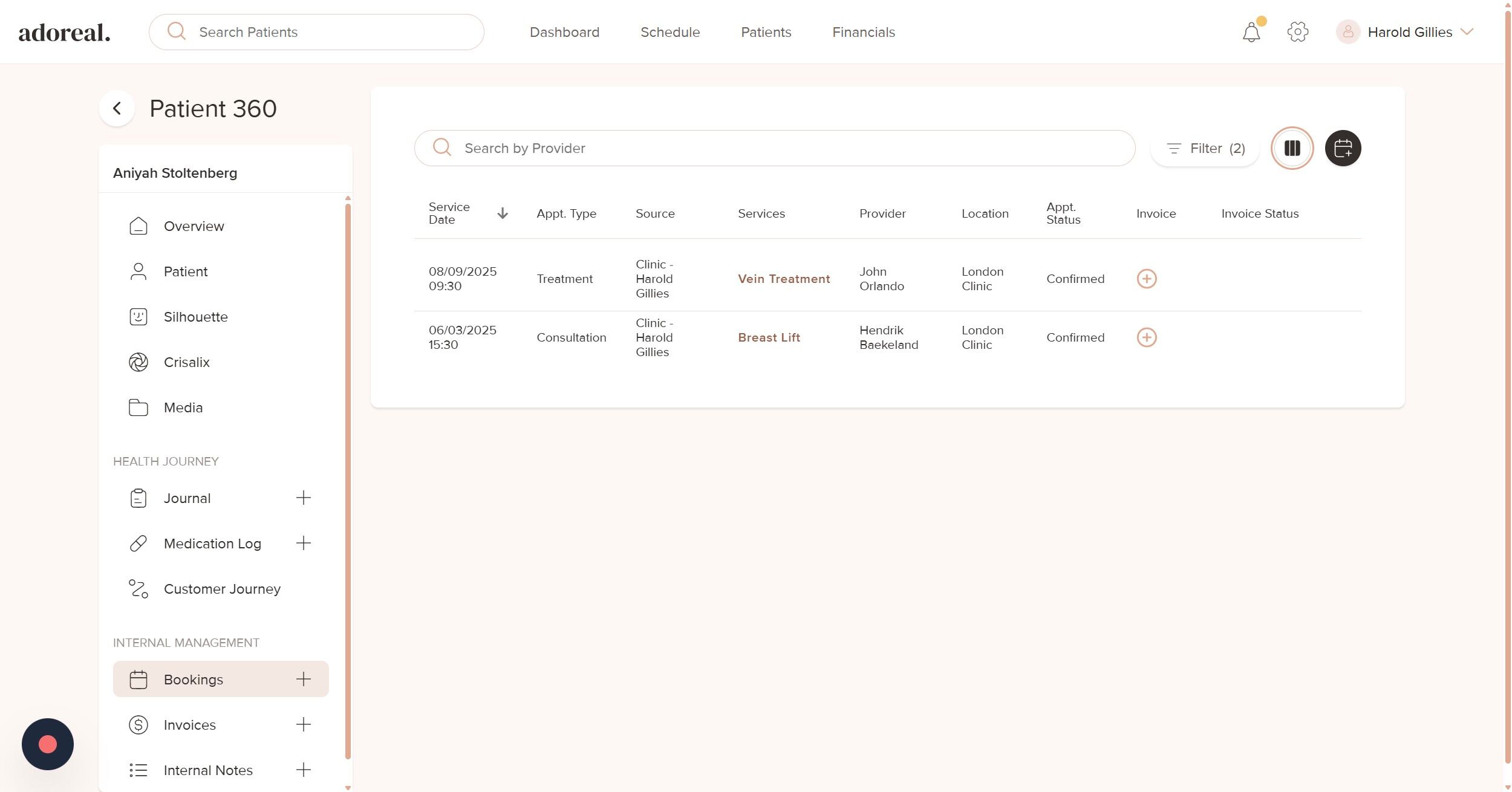The height and width of the screenshot is (792, 1512).
Task: Add invoice for Vein Treatment booking
Action: click(x=1146, y=279)
